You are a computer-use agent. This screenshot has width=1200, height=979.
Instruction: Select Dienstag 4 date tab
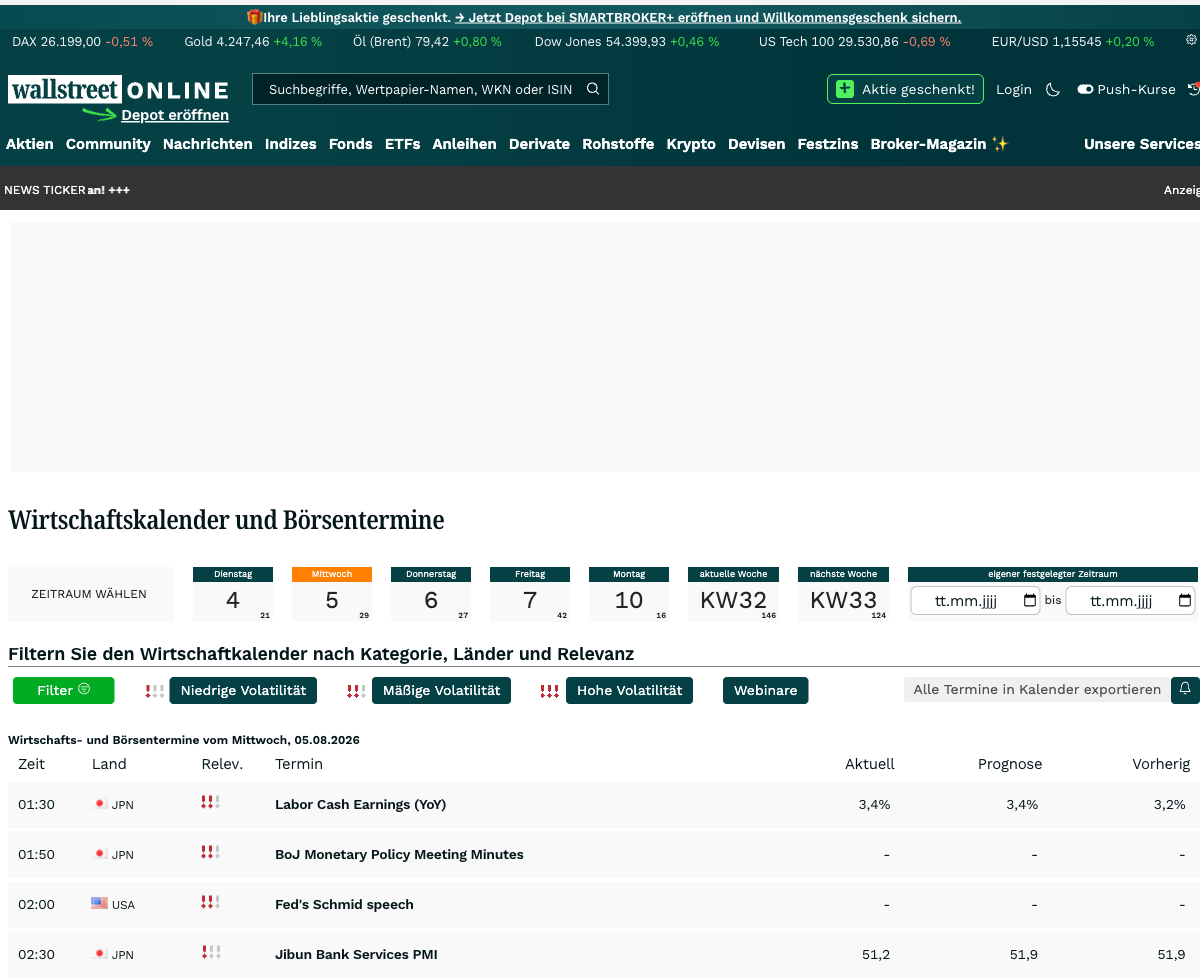(x=233, y=594)
